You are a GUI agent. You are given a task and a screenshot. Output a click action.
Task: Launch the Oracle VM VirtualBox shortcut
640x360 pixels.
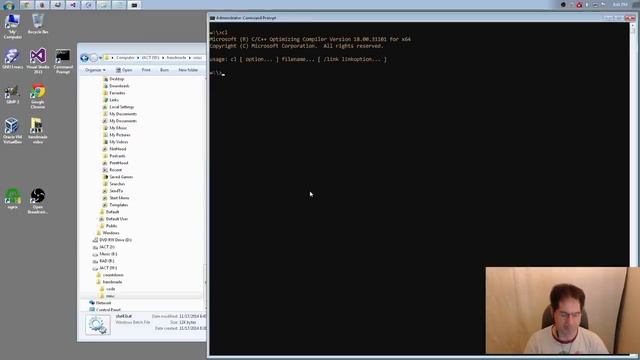12,131
